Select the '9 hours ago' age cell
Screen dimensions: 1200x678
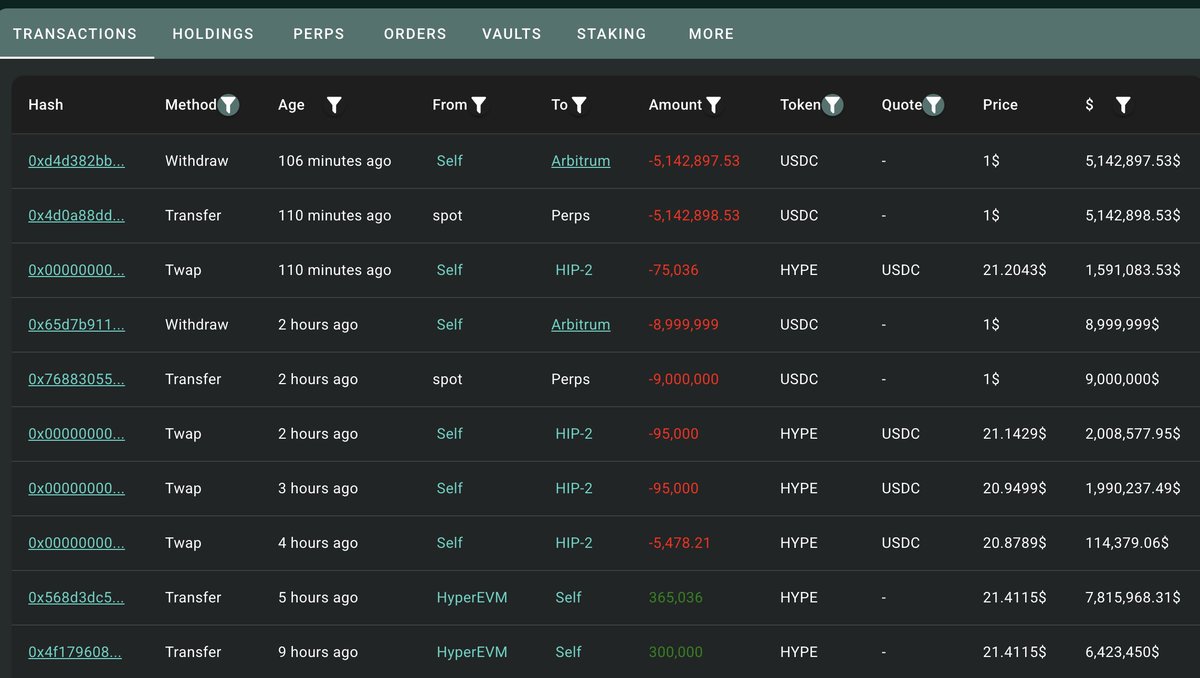[x=318, y=652]
